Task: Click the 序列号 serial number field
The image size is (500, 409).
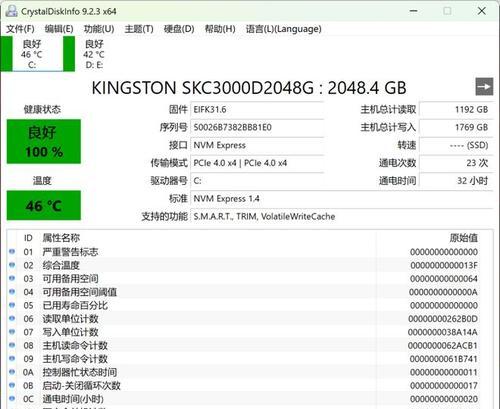Action: tap(257, 127)
